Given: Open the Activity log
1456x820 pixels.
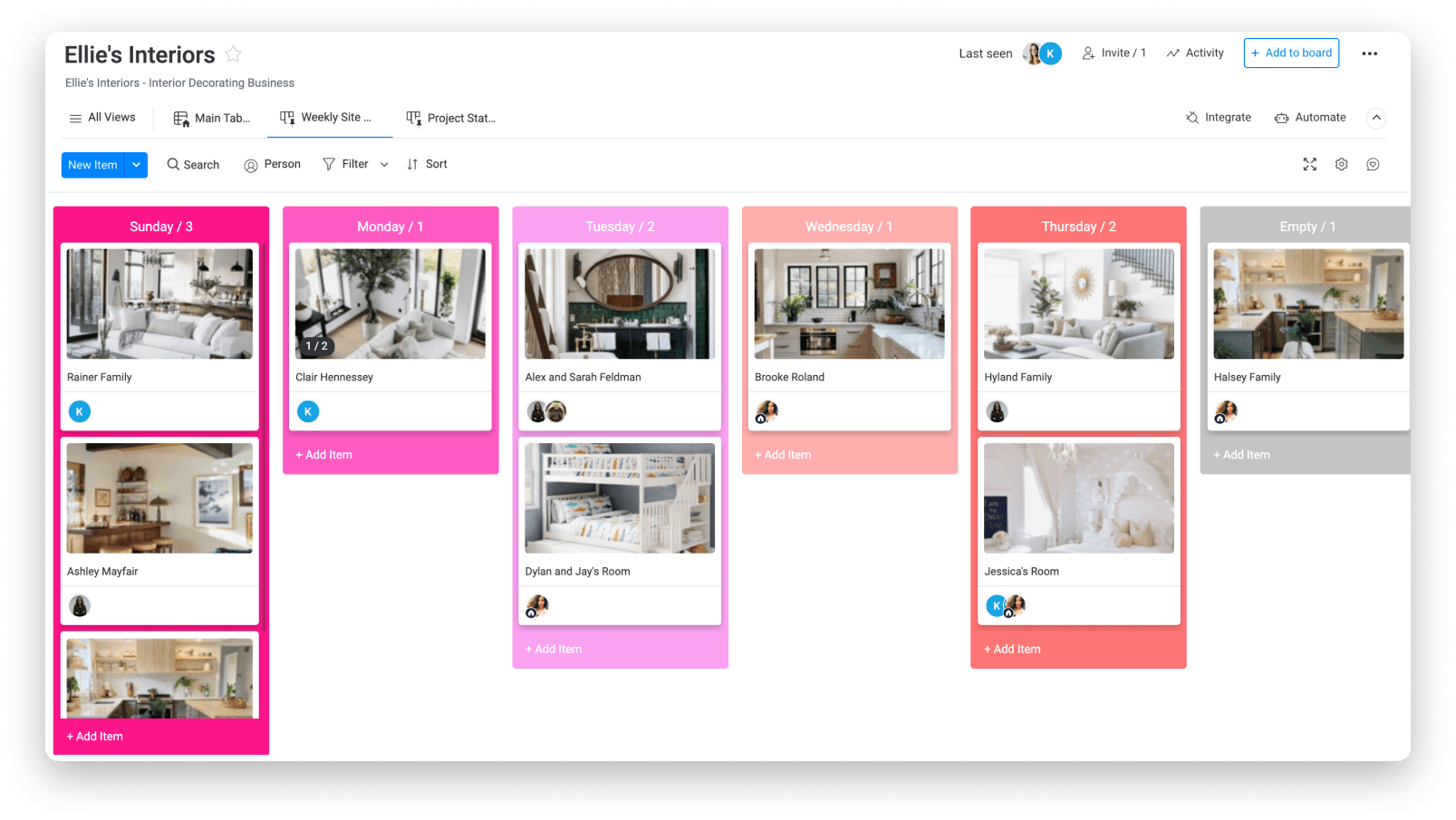Looking at the screenshot, I should click(x=1195, y=53).
